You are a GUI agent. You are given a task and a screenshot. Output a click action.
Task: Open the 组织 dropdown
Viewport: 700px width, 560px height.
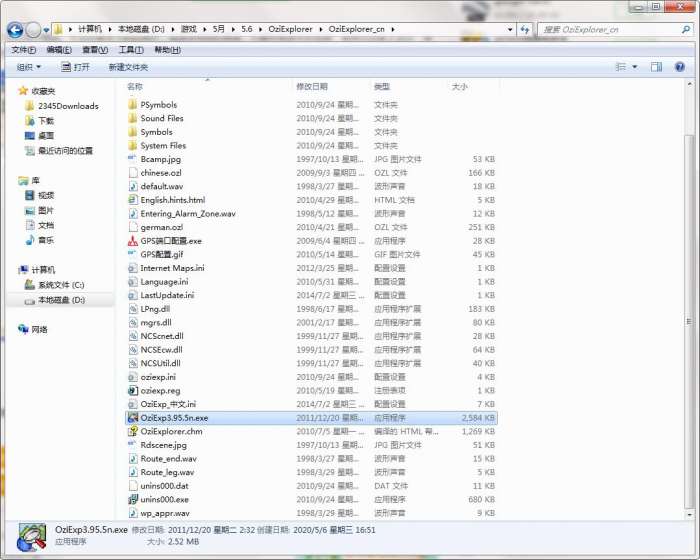tap(29, 67)
